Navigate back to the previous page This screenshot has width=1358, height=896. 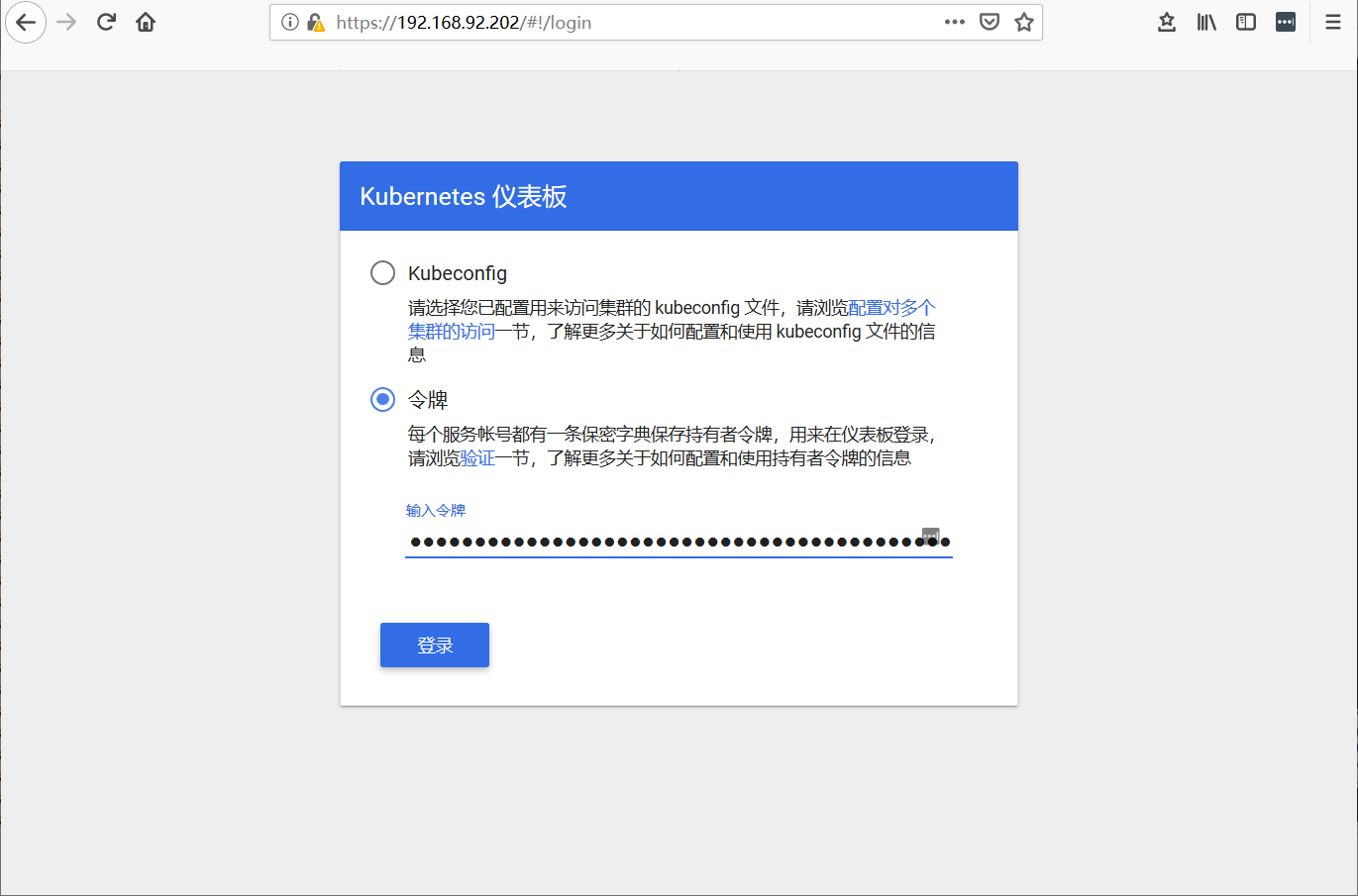(26, 22)
